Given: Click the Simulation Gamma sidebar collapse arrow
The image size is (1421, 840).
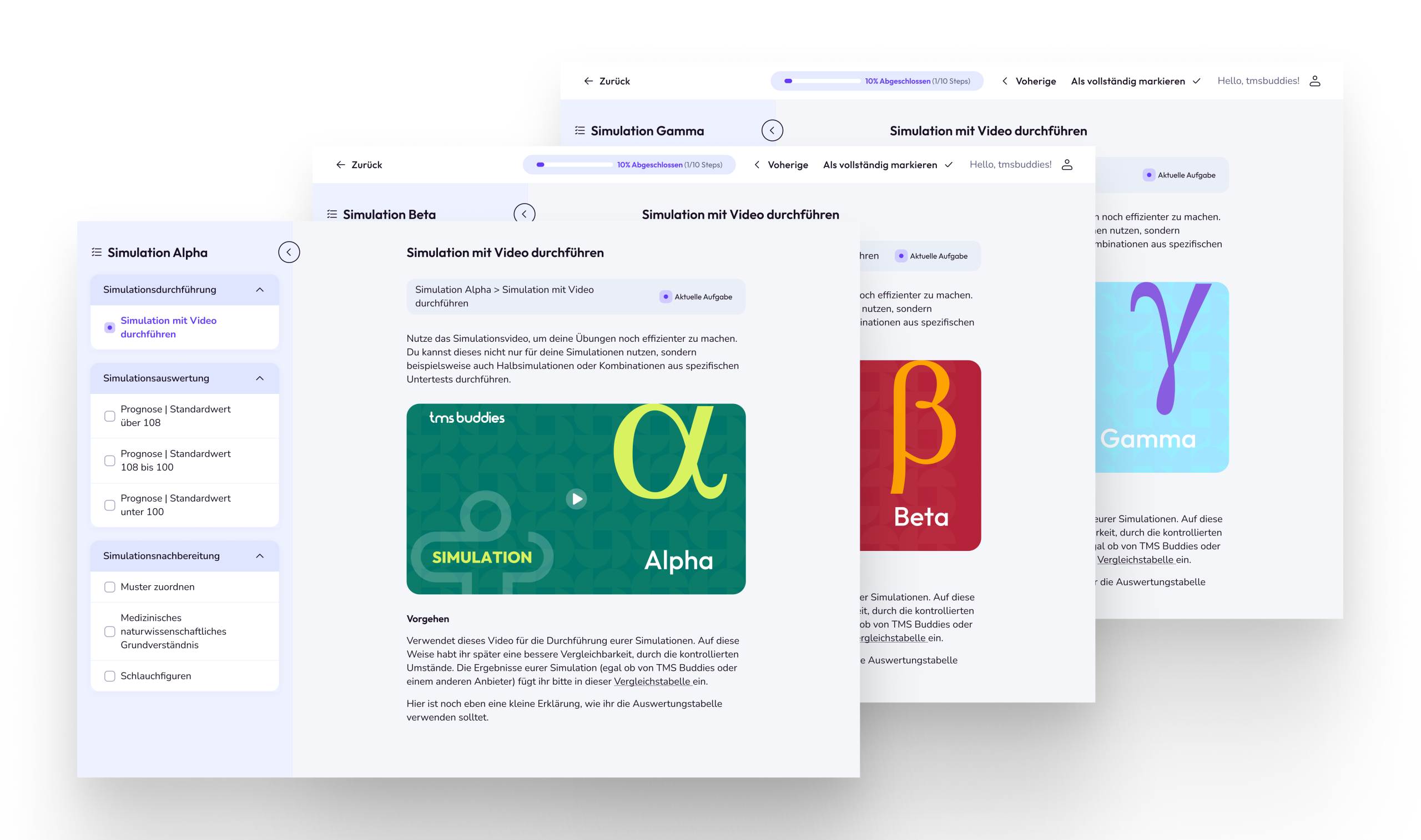Looking at the screenshot, I should [772, 130].
